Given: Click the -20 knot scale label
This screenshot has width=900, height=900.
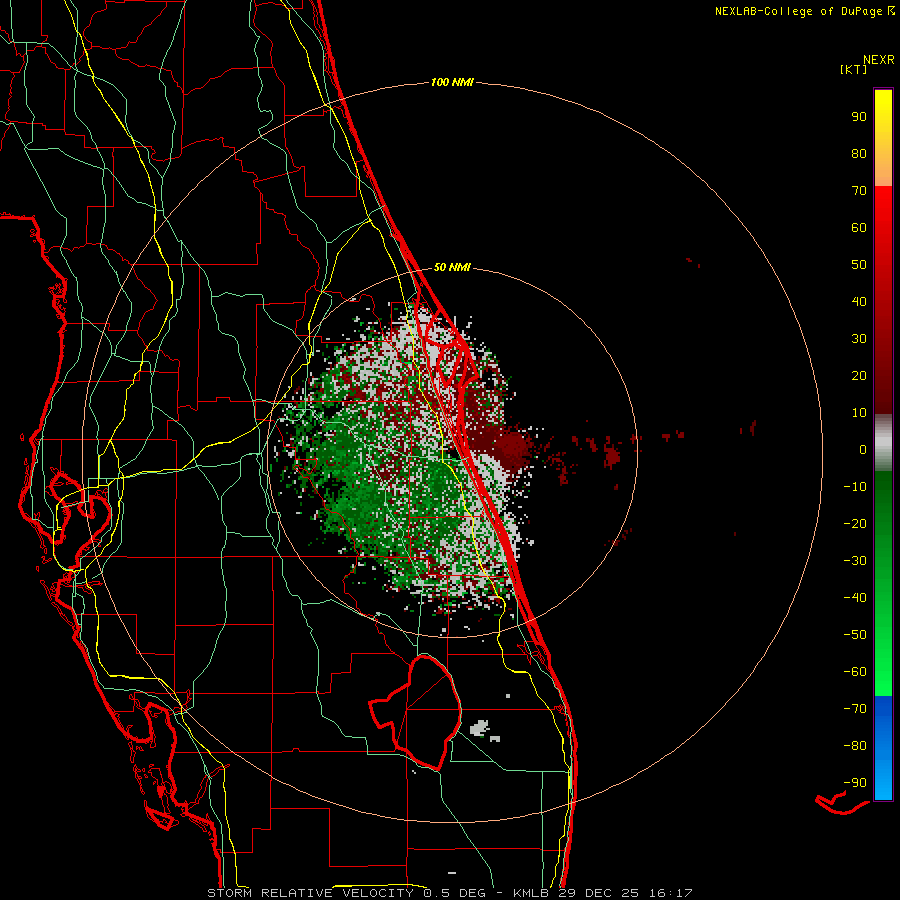Looking at the screenshot, I should pyautogui.click(x=855, y=523).
